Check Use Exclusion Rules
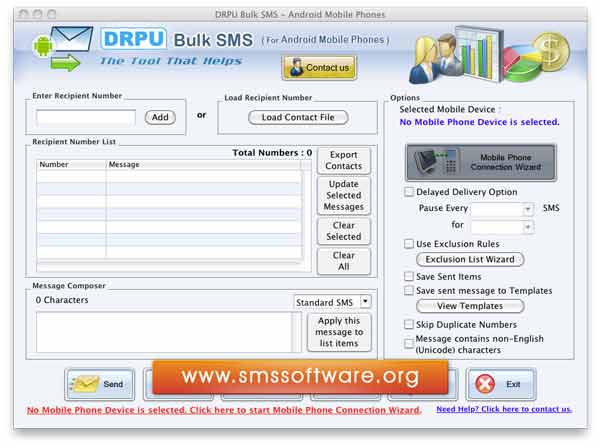This screenshot has height=448, width=600. (x=409, y=244)
